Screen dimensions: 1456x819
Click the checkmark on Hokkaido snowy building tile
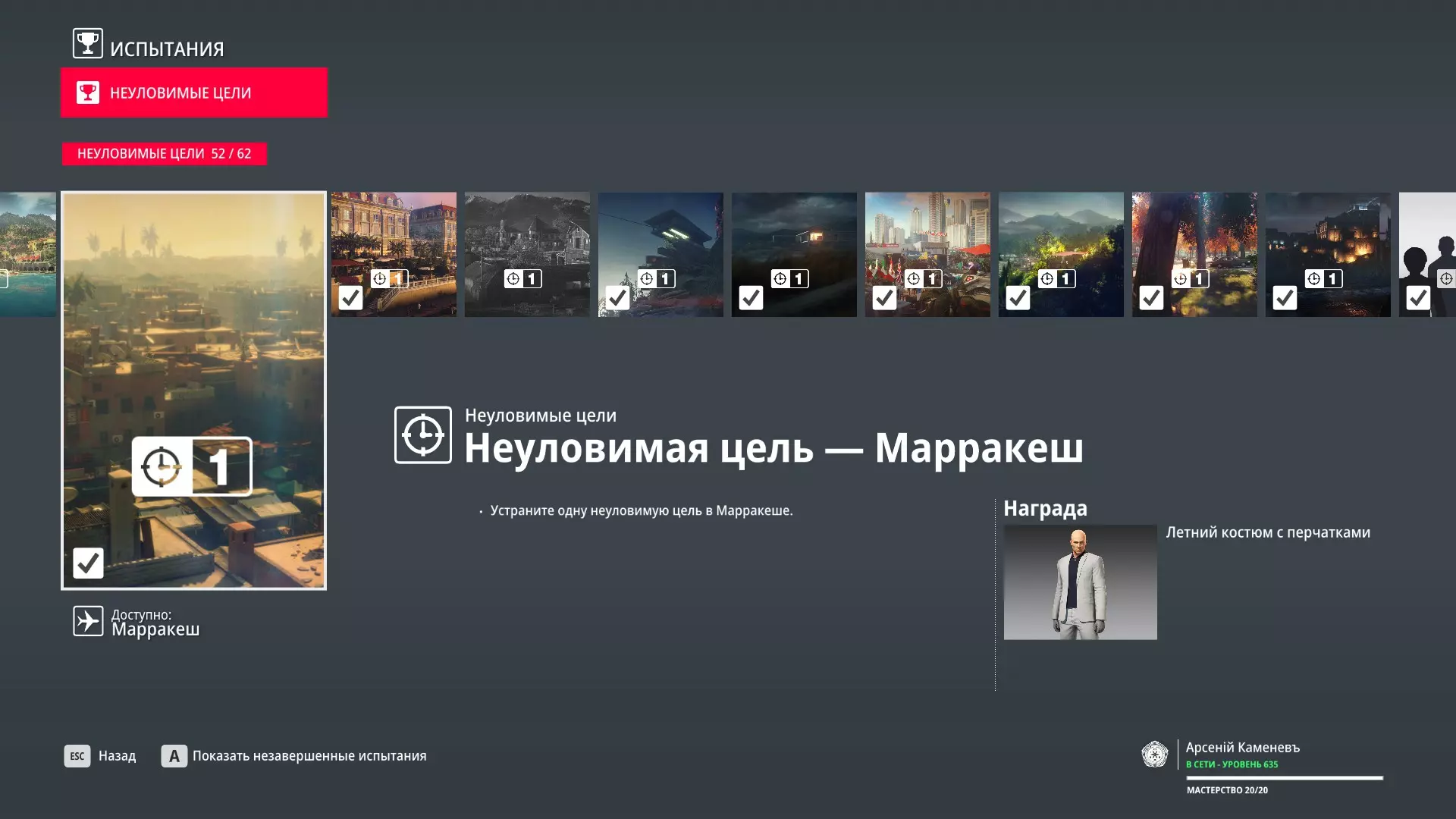[617, 298]
